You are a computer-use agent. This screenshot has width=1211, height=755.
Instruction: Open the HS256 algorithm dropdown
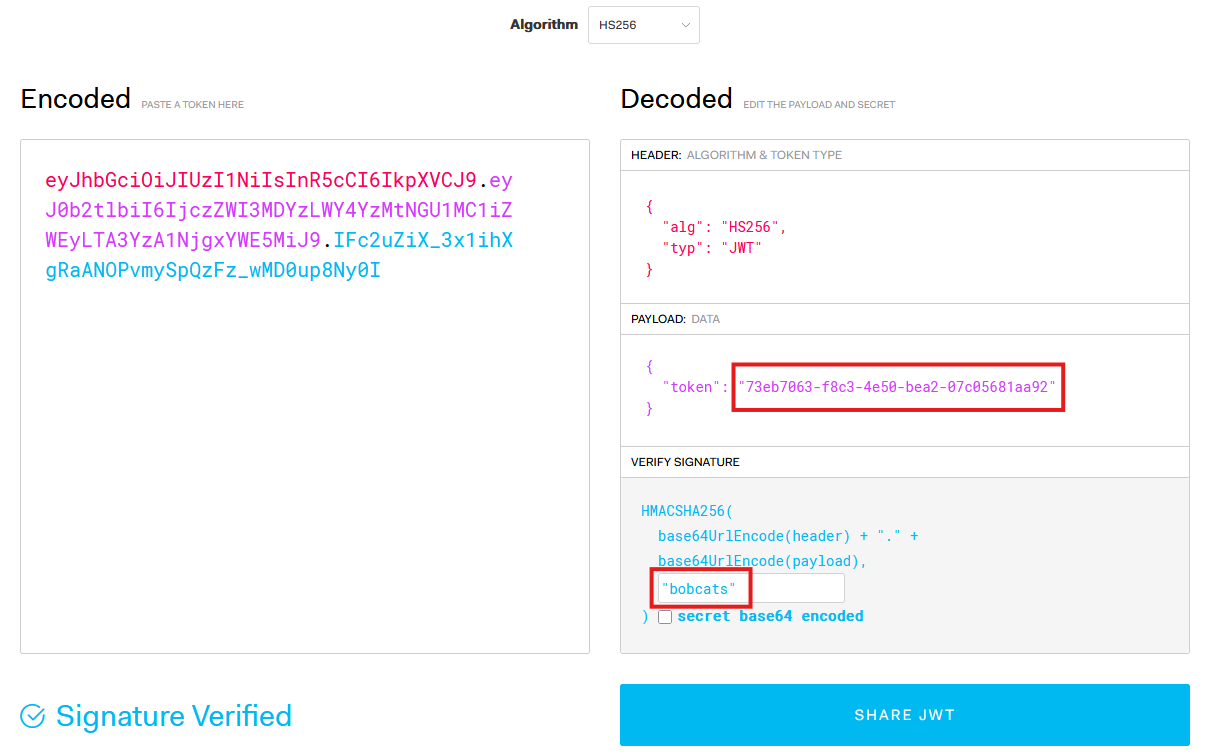pos(643,25)
